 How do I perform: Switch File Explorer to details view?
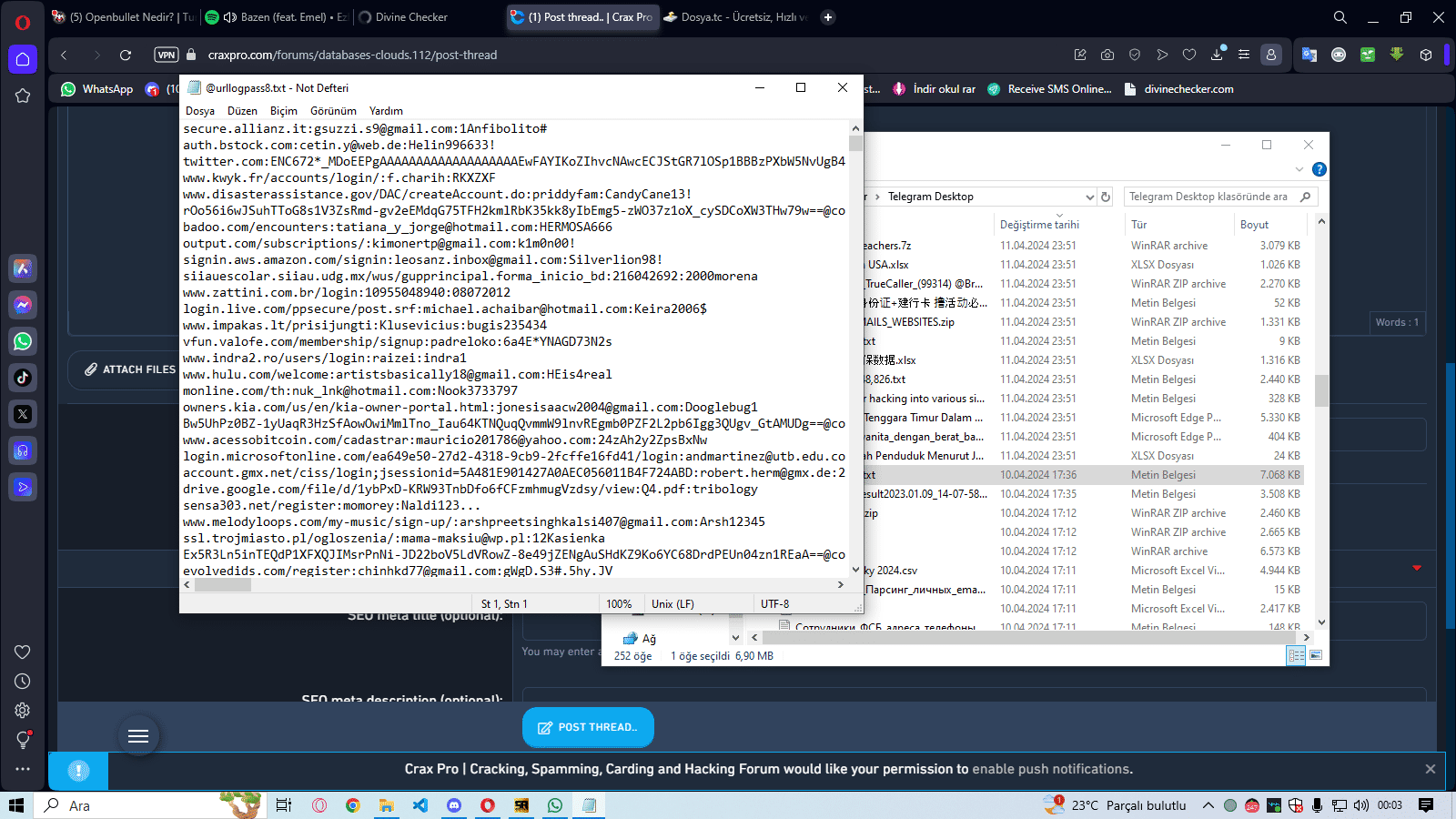[1296, 655]
